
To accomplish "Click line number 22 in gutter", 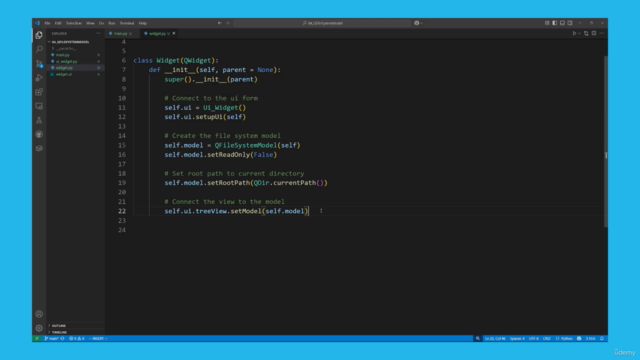I will [122, 211].
